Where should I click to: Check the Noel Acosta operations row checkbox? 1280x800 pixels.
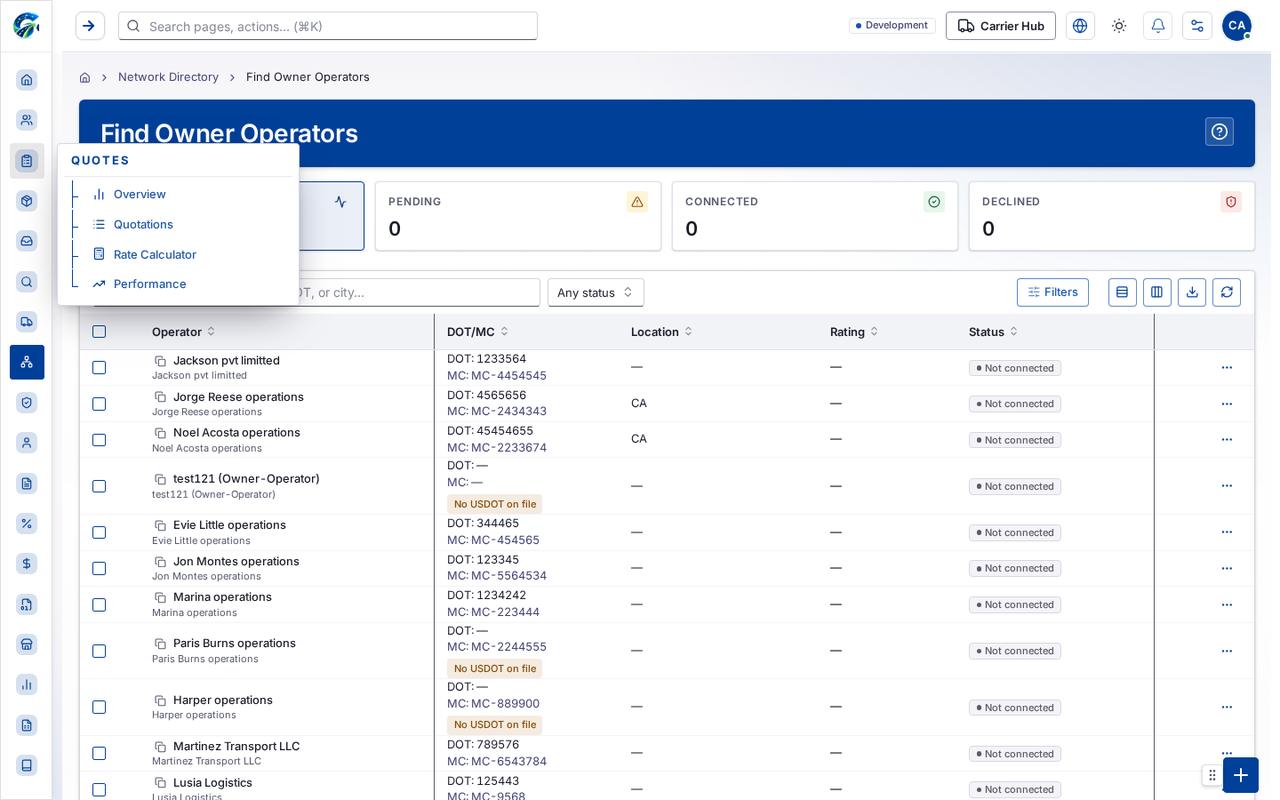pos(99,440)
